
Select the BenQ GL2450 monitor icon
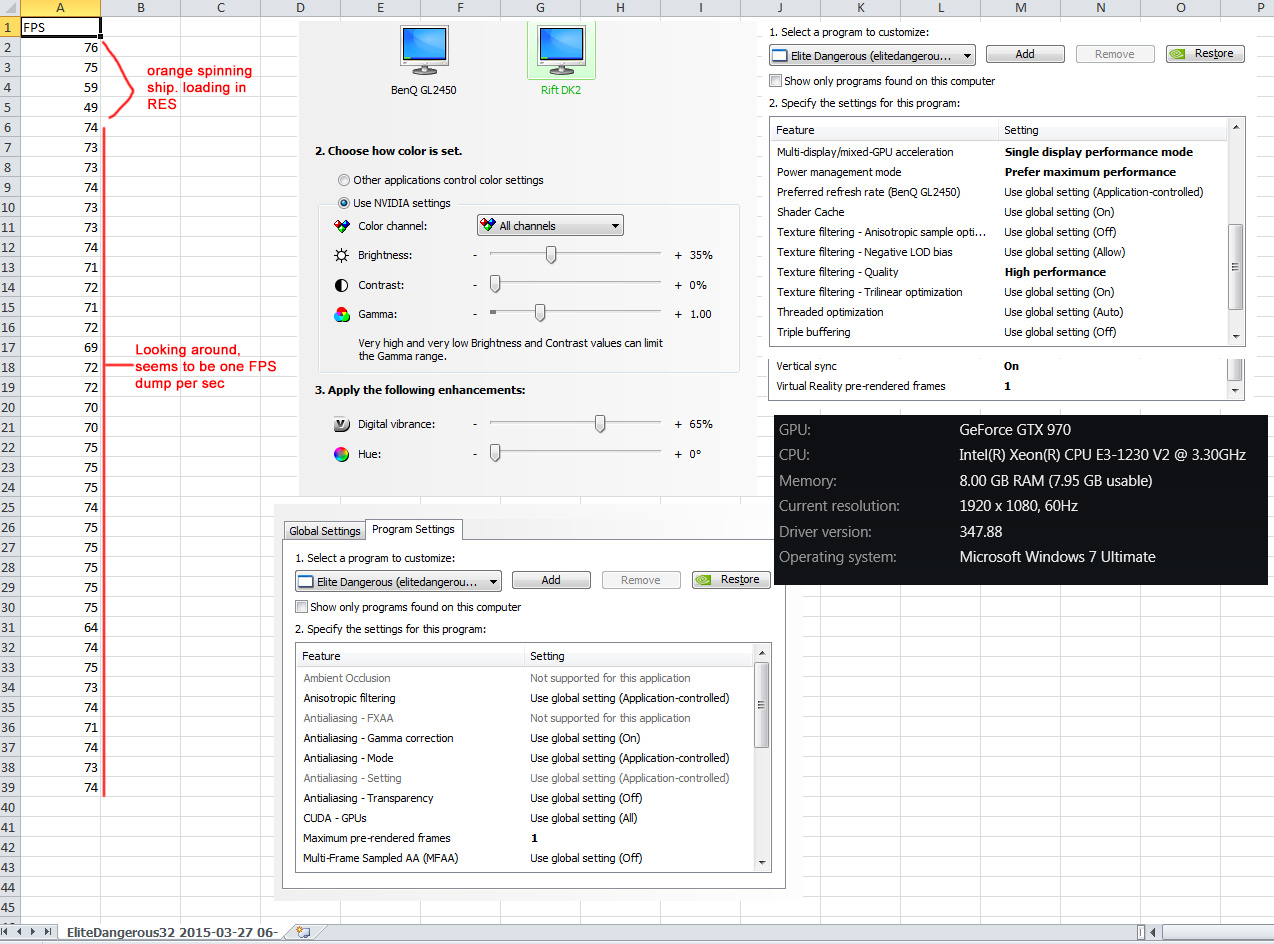pos(424,48)
